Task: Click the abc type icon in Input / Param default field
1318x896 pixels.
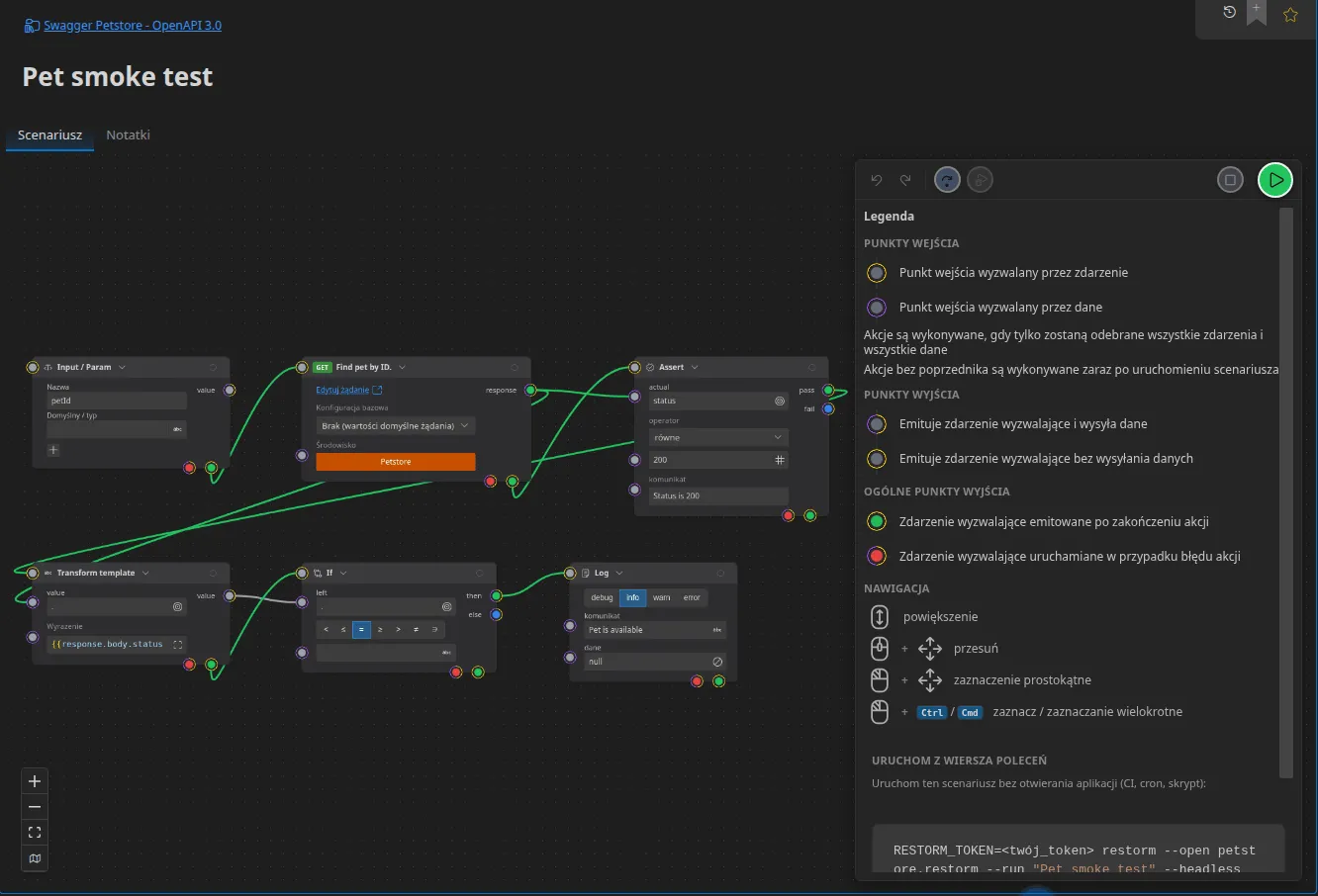Action: [178, 429]
